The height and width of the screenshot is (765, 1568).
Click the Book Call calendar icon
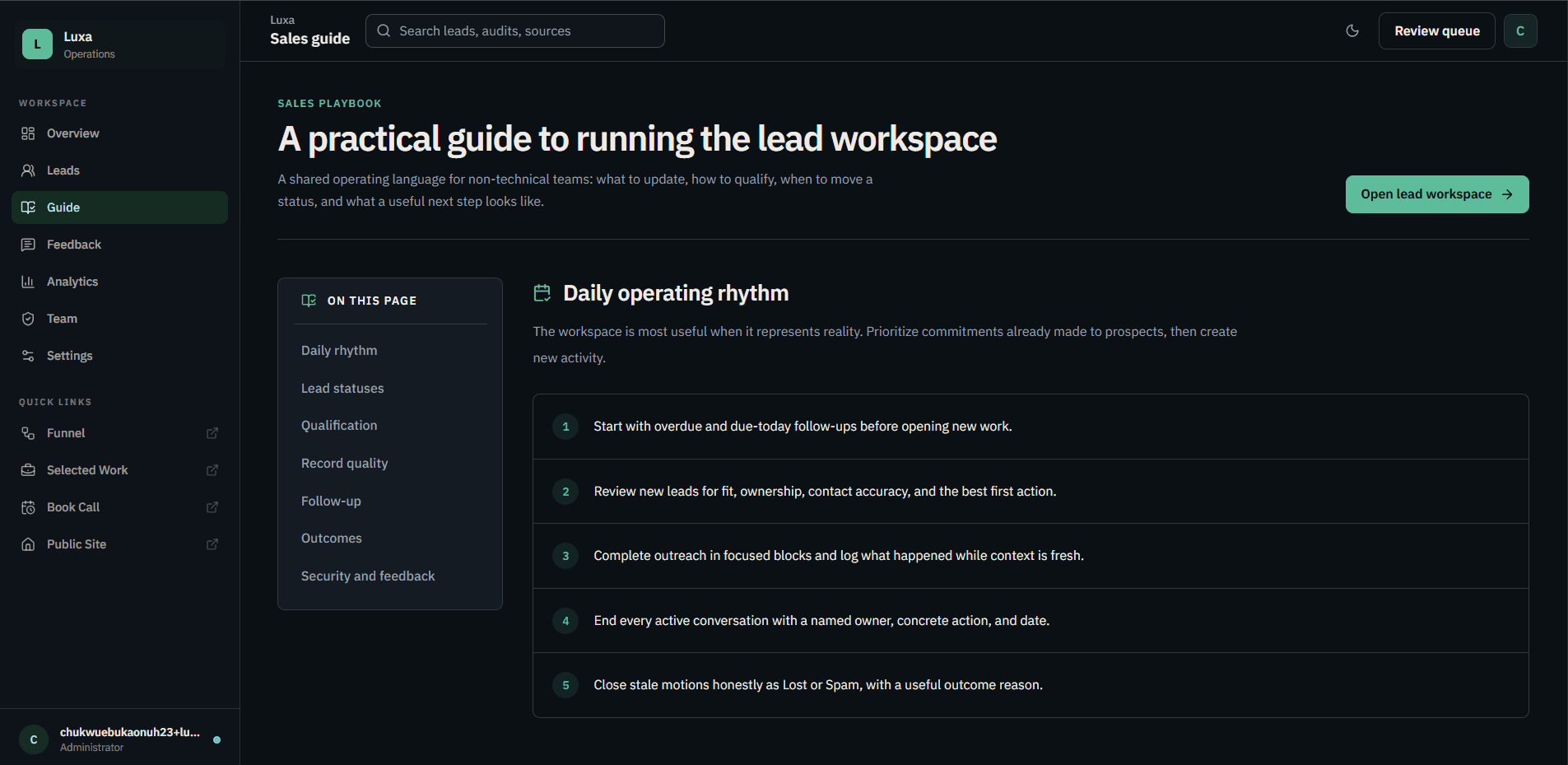(28, 507)
